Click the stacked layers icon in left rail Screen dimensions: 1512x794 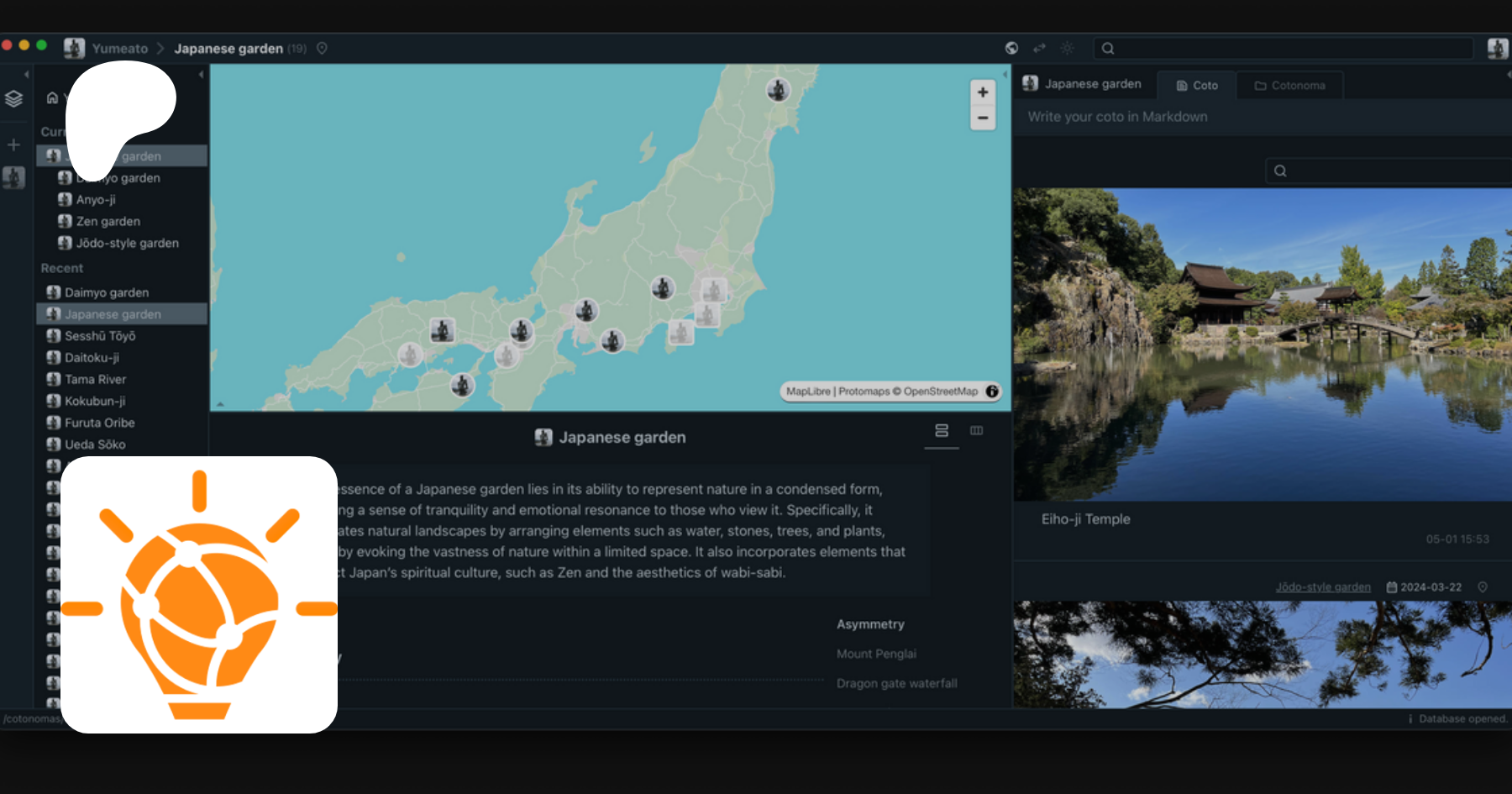(x=13, y=99)
